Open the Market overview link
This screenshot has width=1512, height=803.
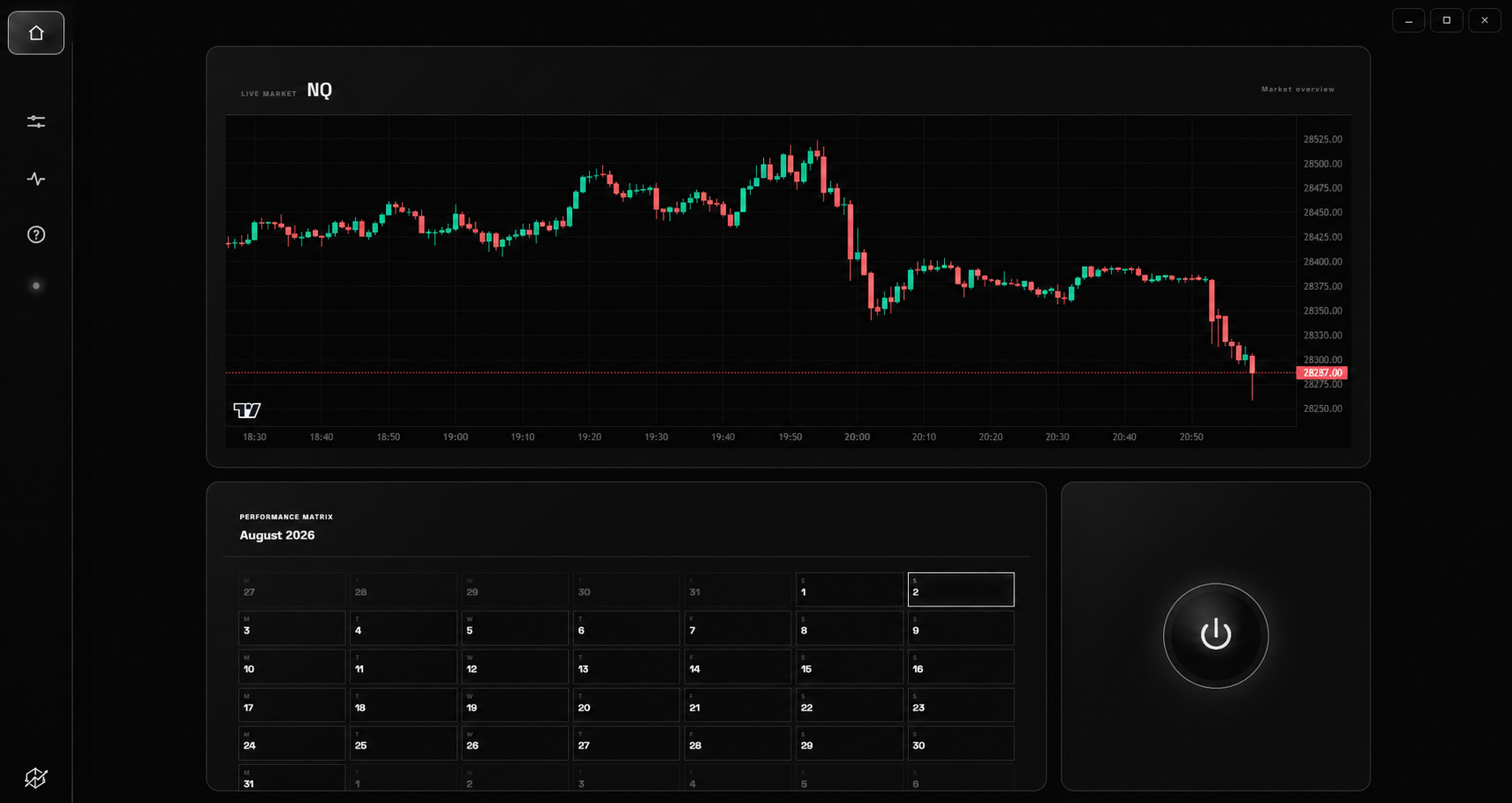[x=1298, y=90]
